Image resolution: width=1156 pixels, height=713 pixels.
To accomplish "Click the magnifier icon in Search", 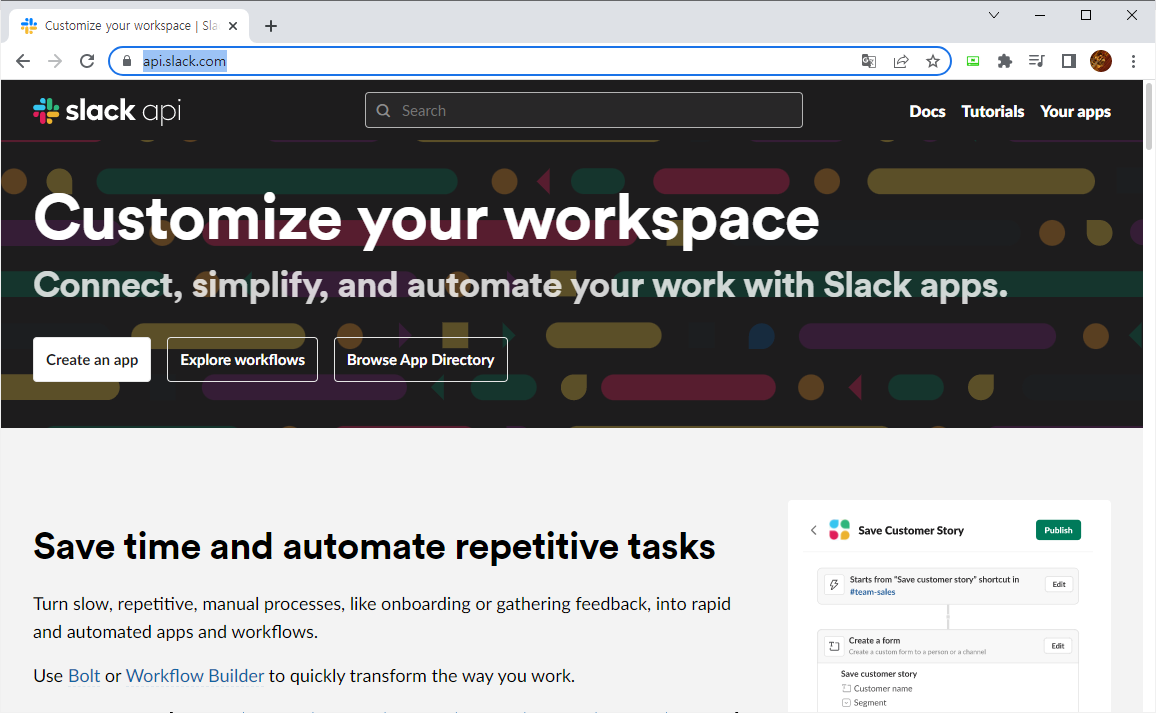I will pos(383,111).
